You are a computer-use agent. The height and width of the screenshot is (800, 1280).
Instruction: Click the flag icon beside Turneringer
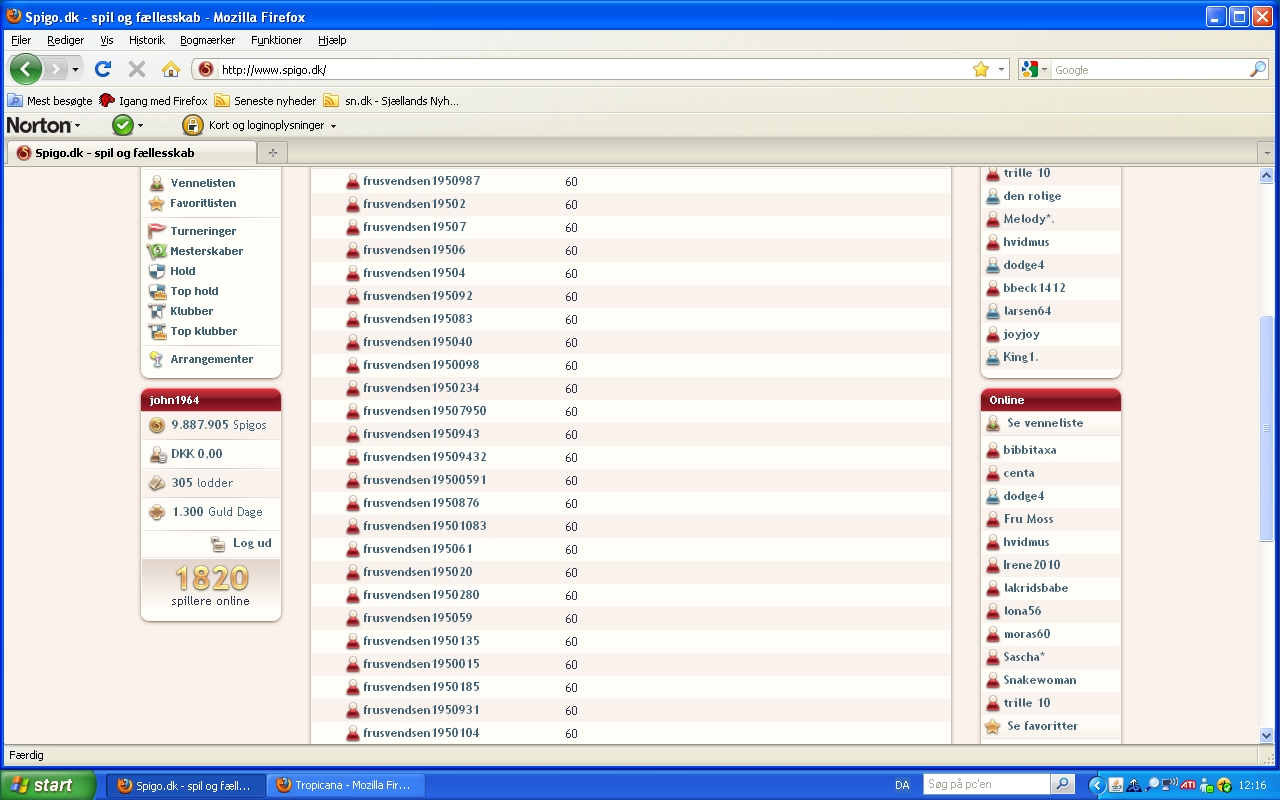pyautogui.click(x=157, y=231)
